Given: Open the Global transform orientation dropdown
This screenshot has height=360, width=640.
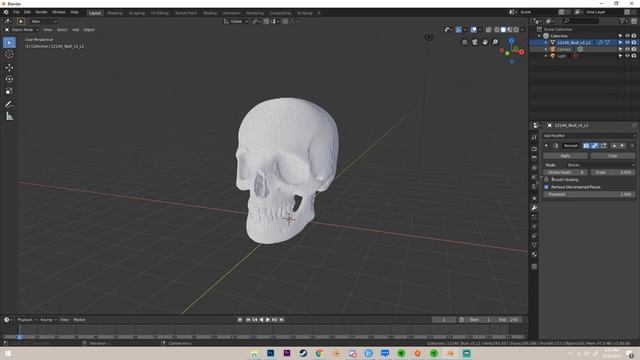Looking at the screenshot, I should 236,21.
